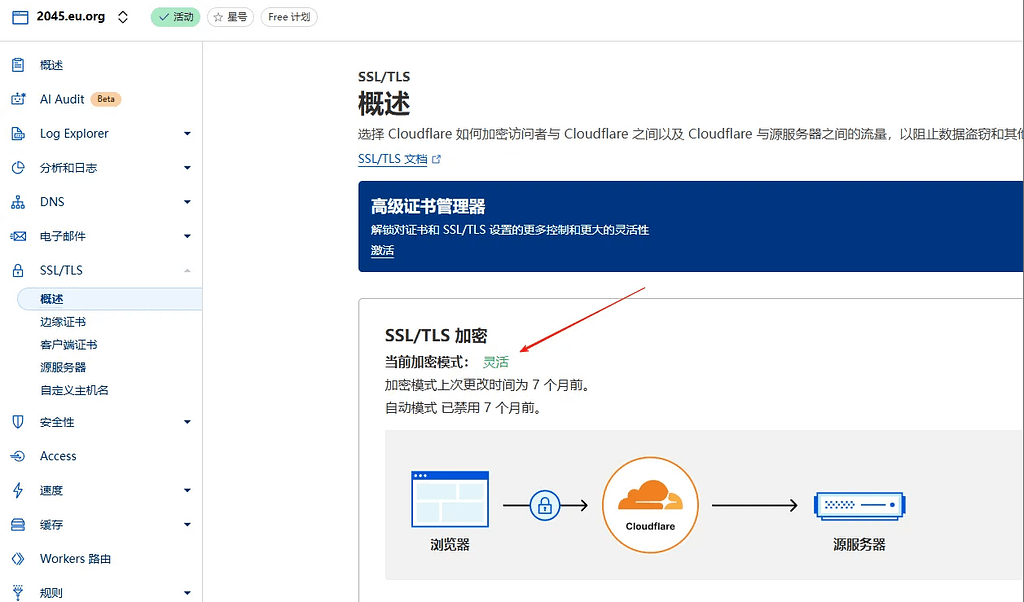Click the 活动 status badge

(x=174, y=16)
